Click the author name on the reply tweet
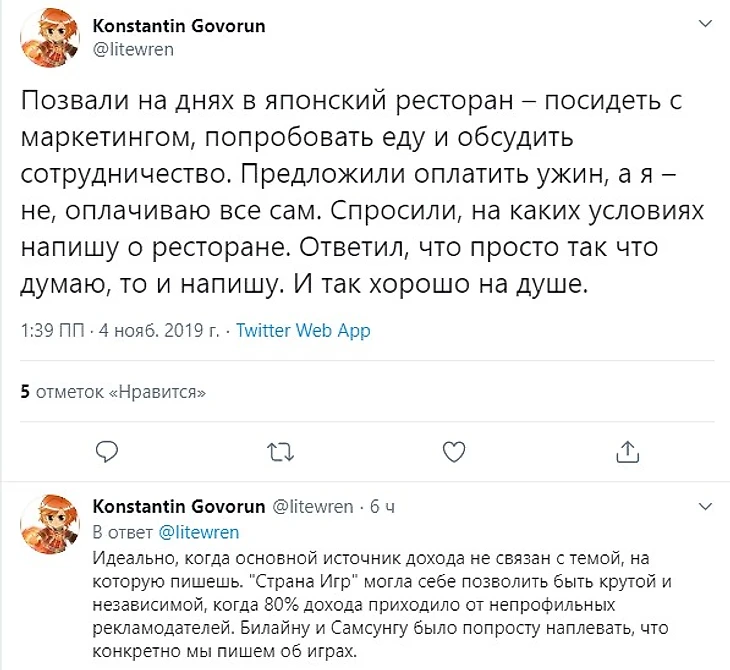The height and width of the screenshot is (670, 730). pyautogui.click(x=179, y=507)
